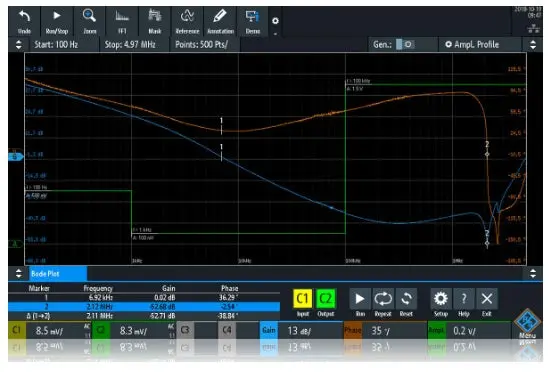Select C2 as Output channel
The width and height of the screenshot is (549, 373).
point(326,299)
